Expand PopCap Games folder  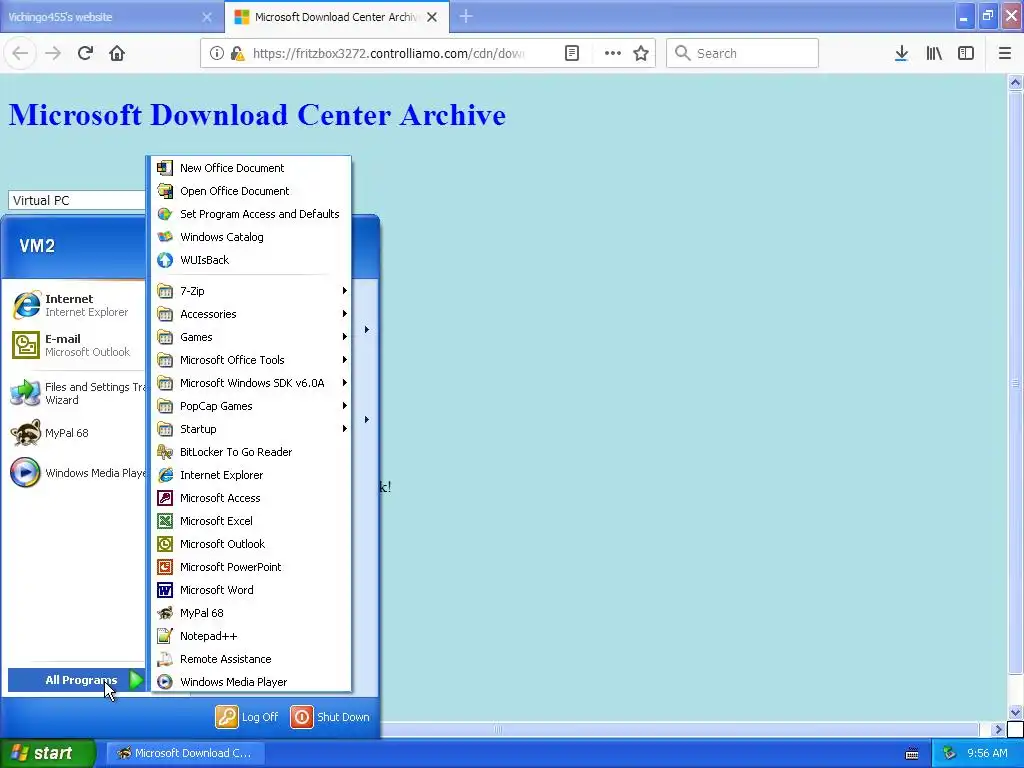[x=251, y=406]
